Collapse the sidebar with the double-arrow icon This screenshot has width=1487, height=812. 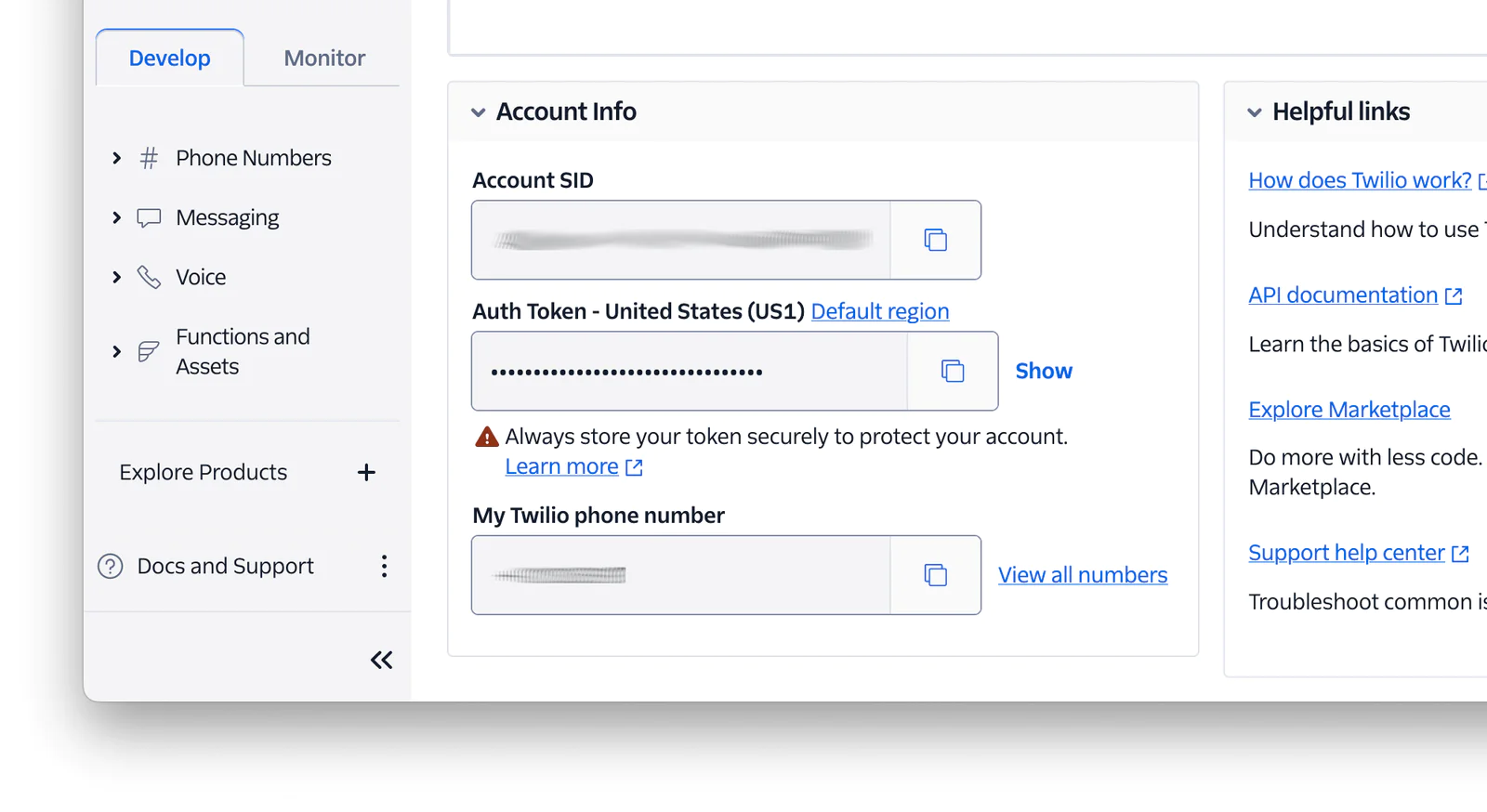[x=381, y=661]
